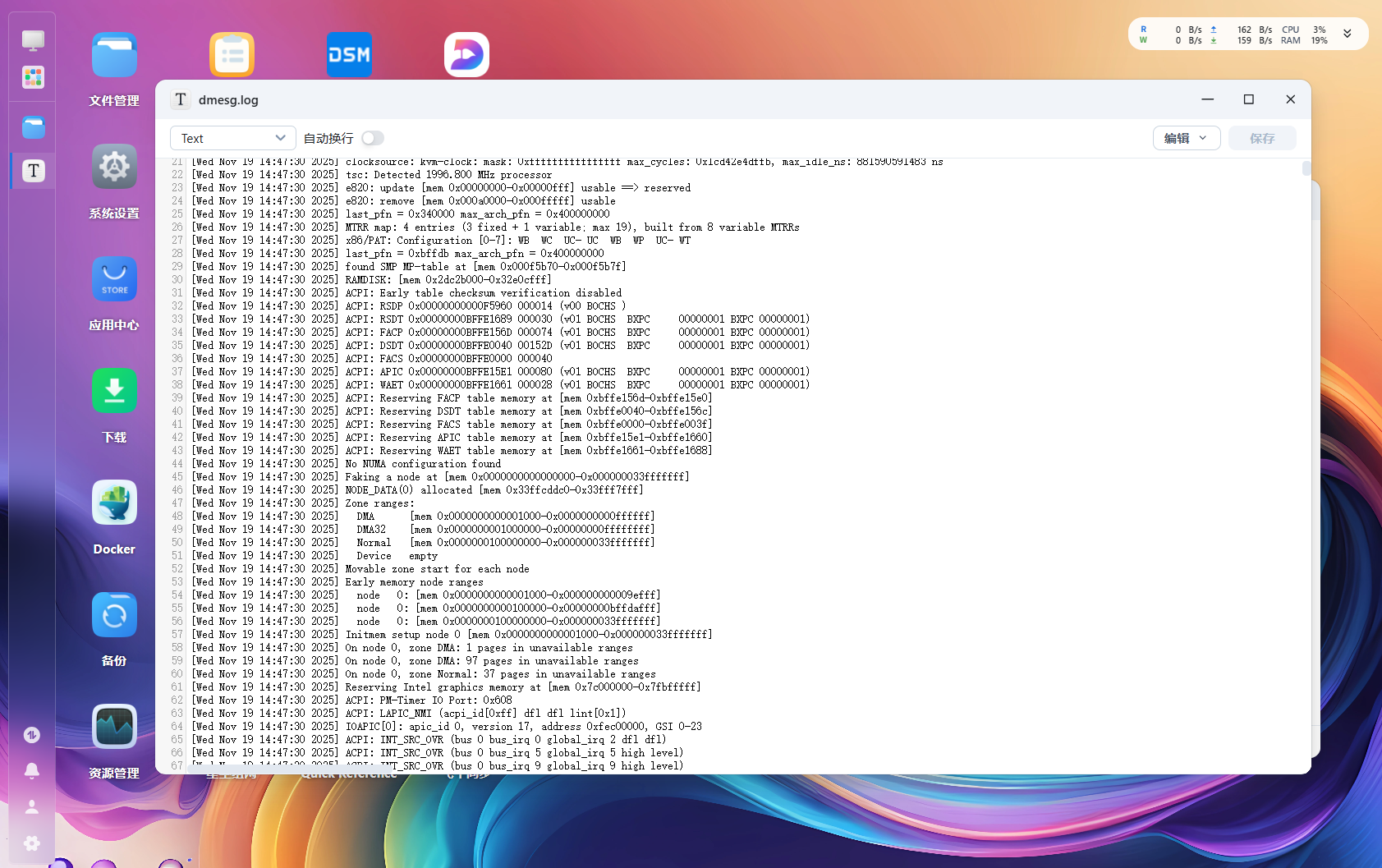Viewport: 1382px width, 868px height.
Task: Maximize the dmesg.log window
Action: coord(1249,99)
